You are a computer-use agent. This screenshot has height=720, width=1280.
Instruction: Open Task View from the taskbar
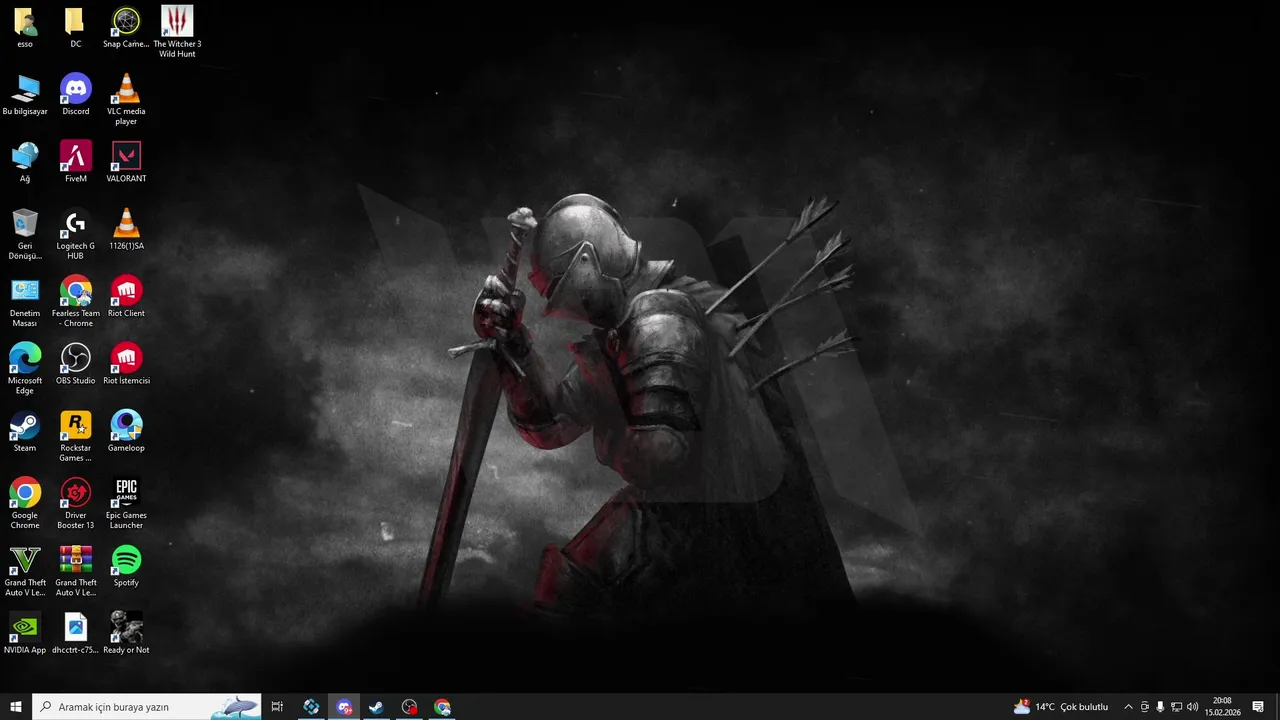(x=277, y=707)
